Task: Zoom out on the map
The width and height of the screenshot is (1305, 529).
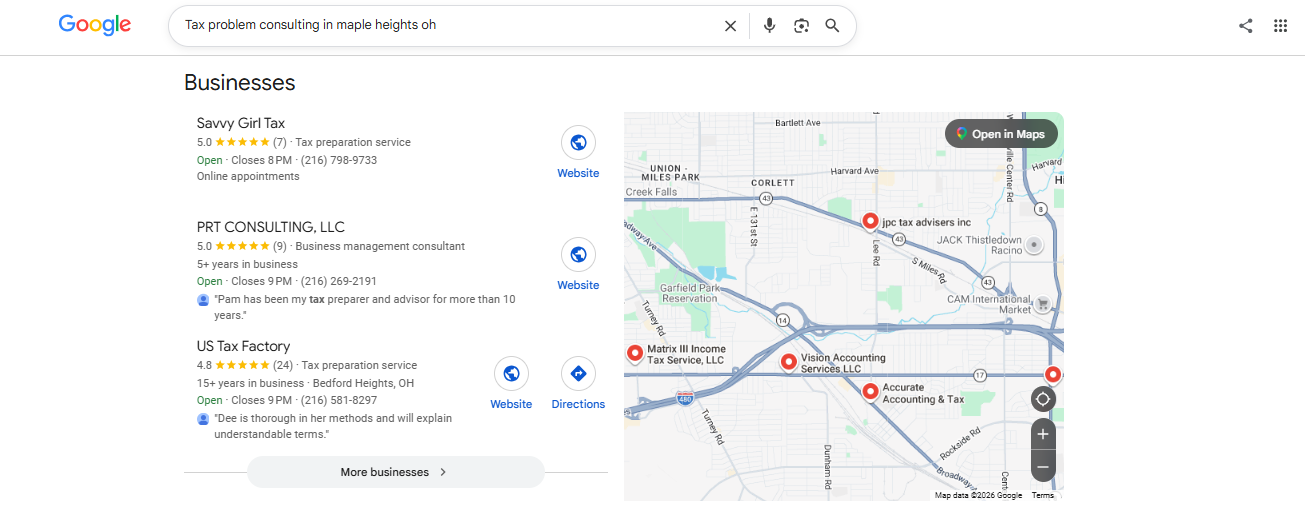Action: 1043,466
